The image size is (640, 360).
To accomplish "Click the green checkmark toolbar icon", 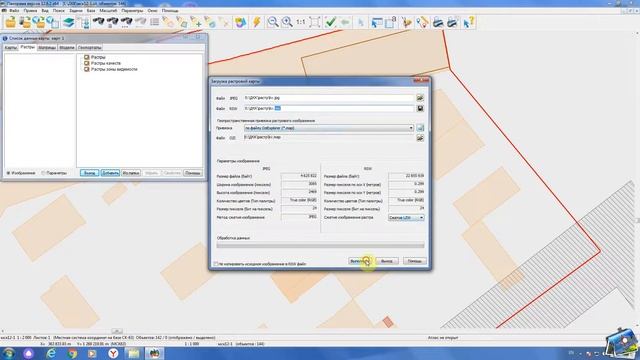I will point(330,22).
